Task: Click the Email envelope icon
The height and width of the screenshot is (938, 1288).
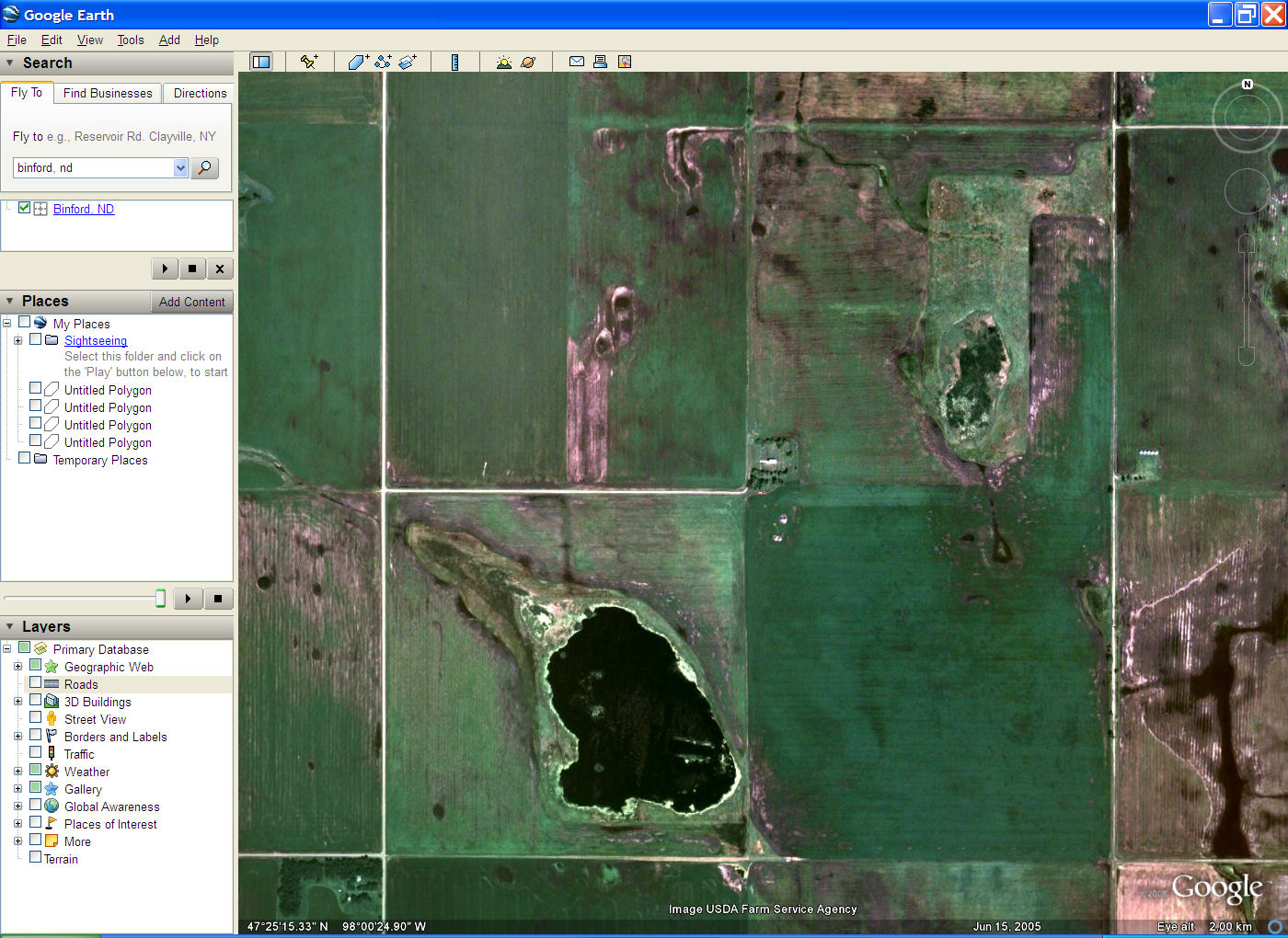Action: (x=577, y=62)
